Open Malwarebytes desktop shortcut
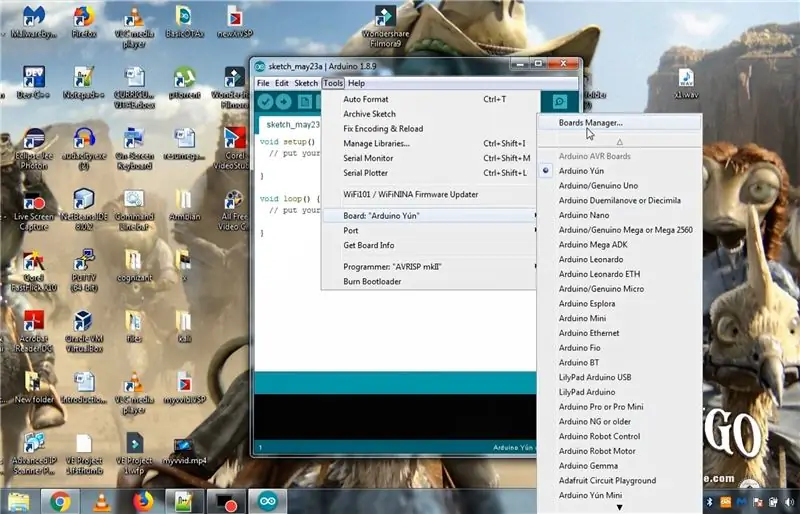800x514 pixels. 34,21
